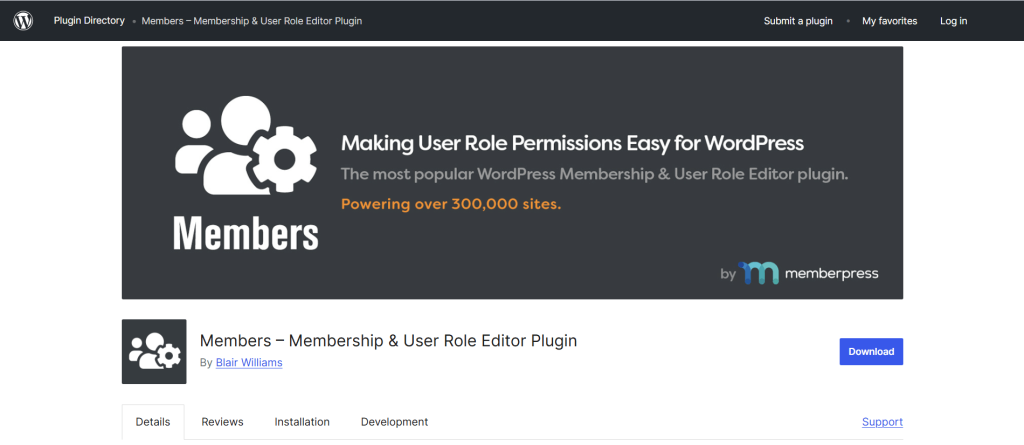Image resolution: width=1024 pixels, height=445 pixels.
Task: Open the Plugin Directory link
Action: [x=89, y=21]
